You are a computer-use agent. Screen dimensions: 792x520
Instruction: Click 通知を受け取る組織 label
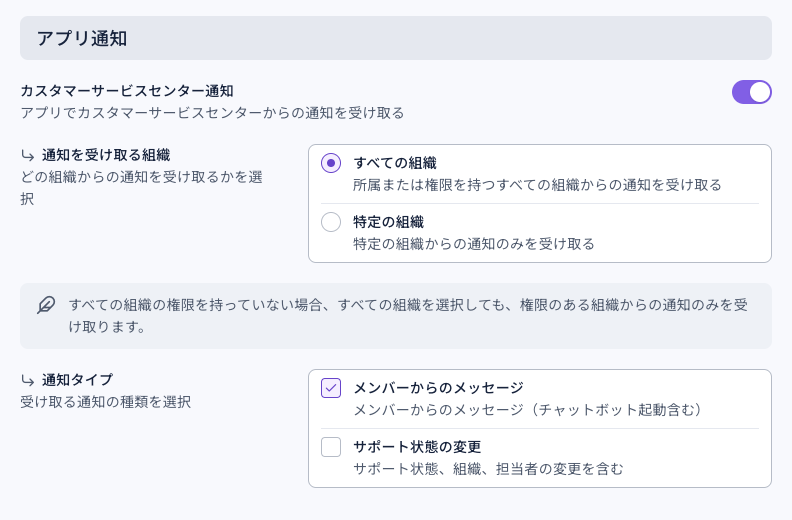tap(106, 155)
